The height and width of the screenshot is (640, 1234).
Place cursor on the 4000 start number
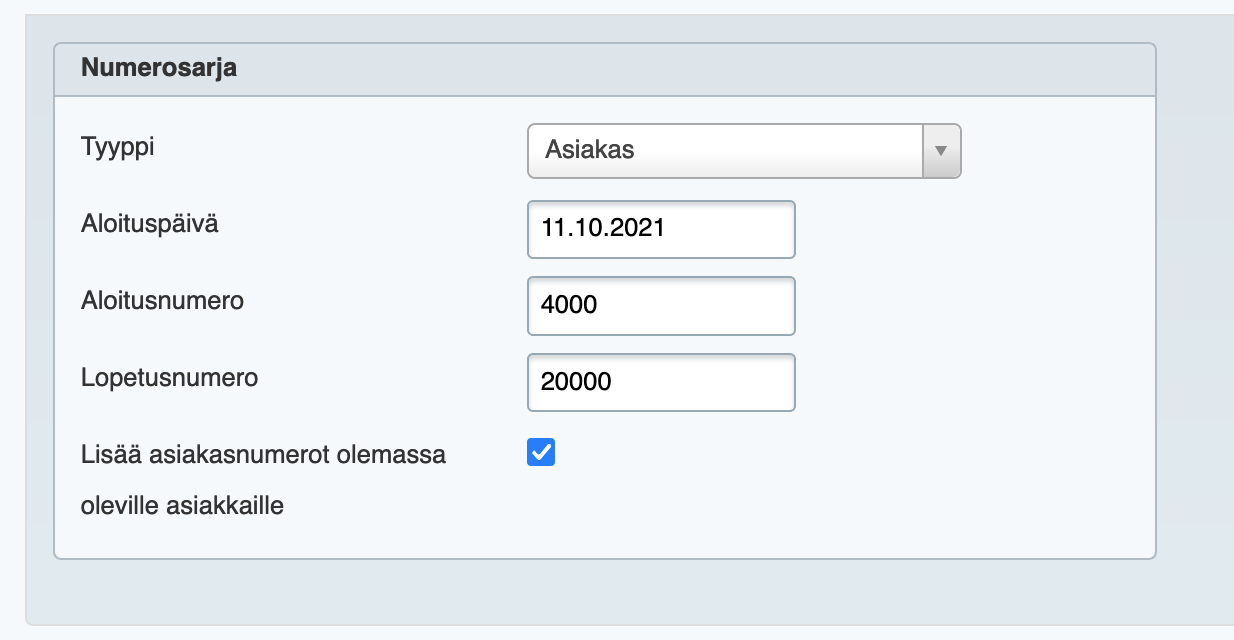(569, 305)
